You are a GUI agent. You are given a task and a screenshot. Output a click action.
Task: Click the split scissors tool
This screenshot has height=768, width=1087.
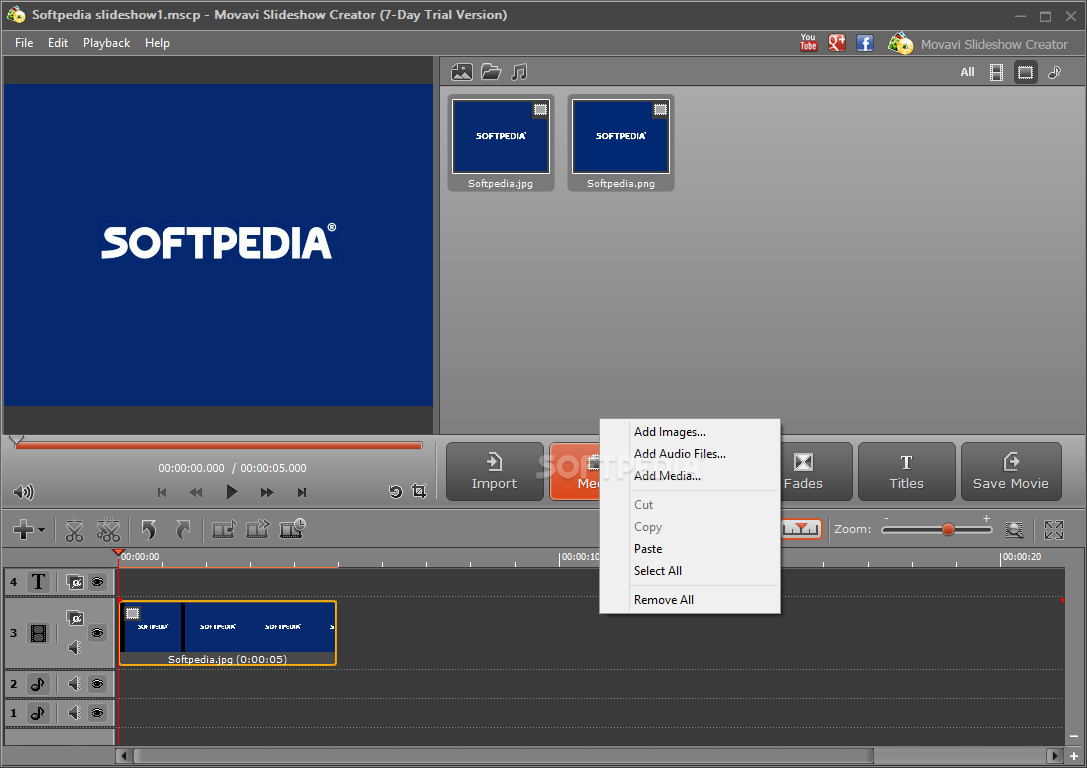pyautogui.click(x=74, y=530)
